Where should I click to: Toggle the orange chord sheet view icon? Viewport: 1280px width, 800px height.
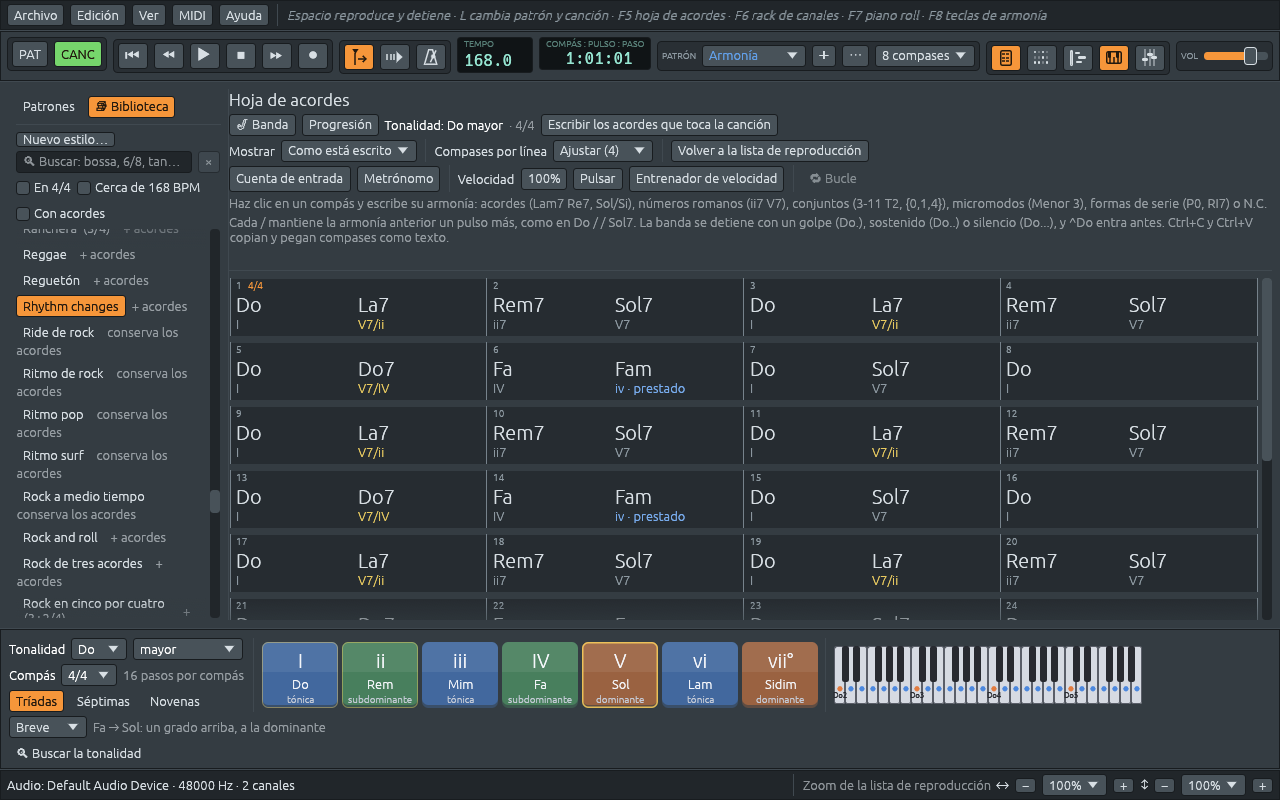tap(1006, 57)
